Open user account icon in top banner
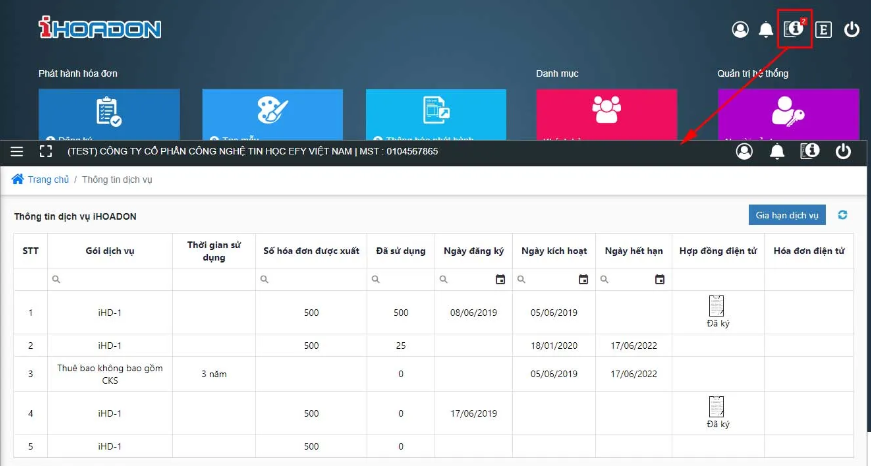This screenshot has height=466, width=871. [x=740, y=29]
